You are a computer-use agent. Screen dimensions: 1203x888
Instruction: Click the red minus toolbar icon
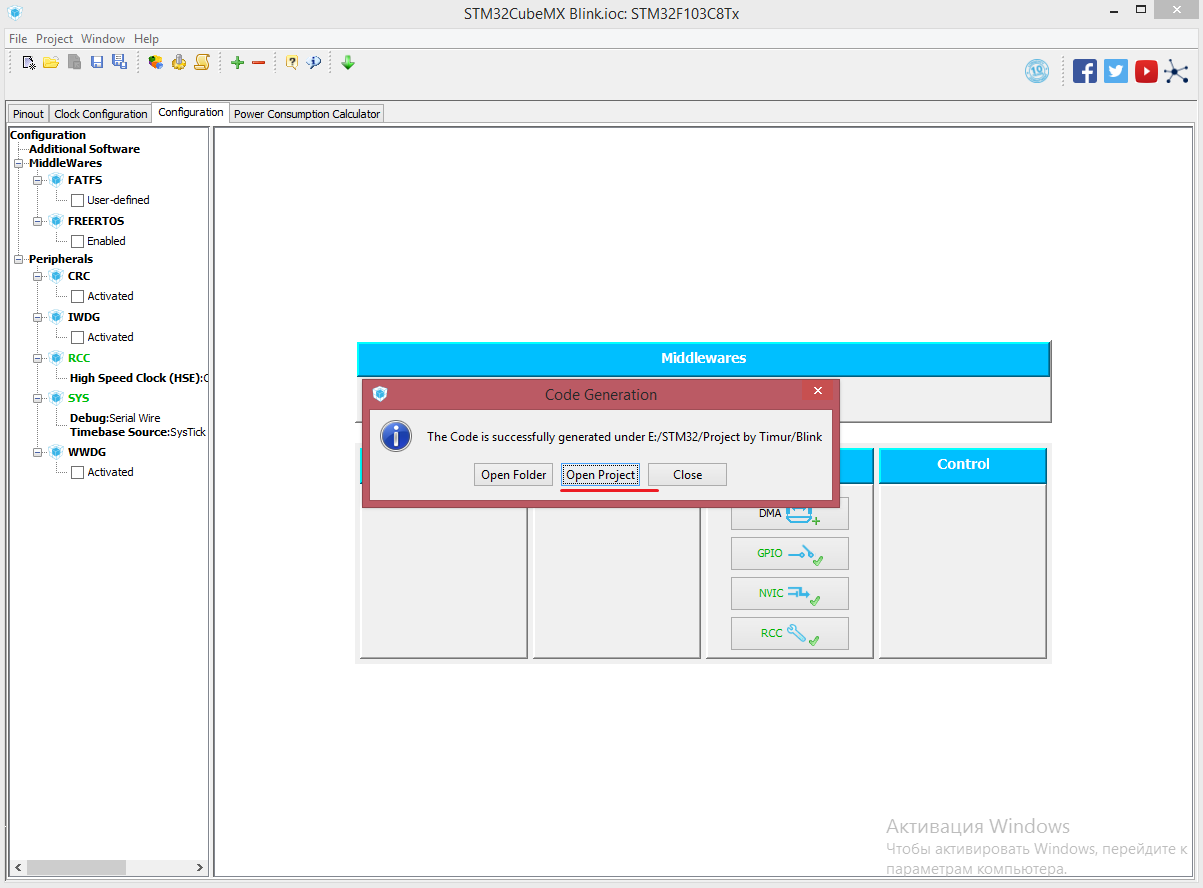click(258, 63)
